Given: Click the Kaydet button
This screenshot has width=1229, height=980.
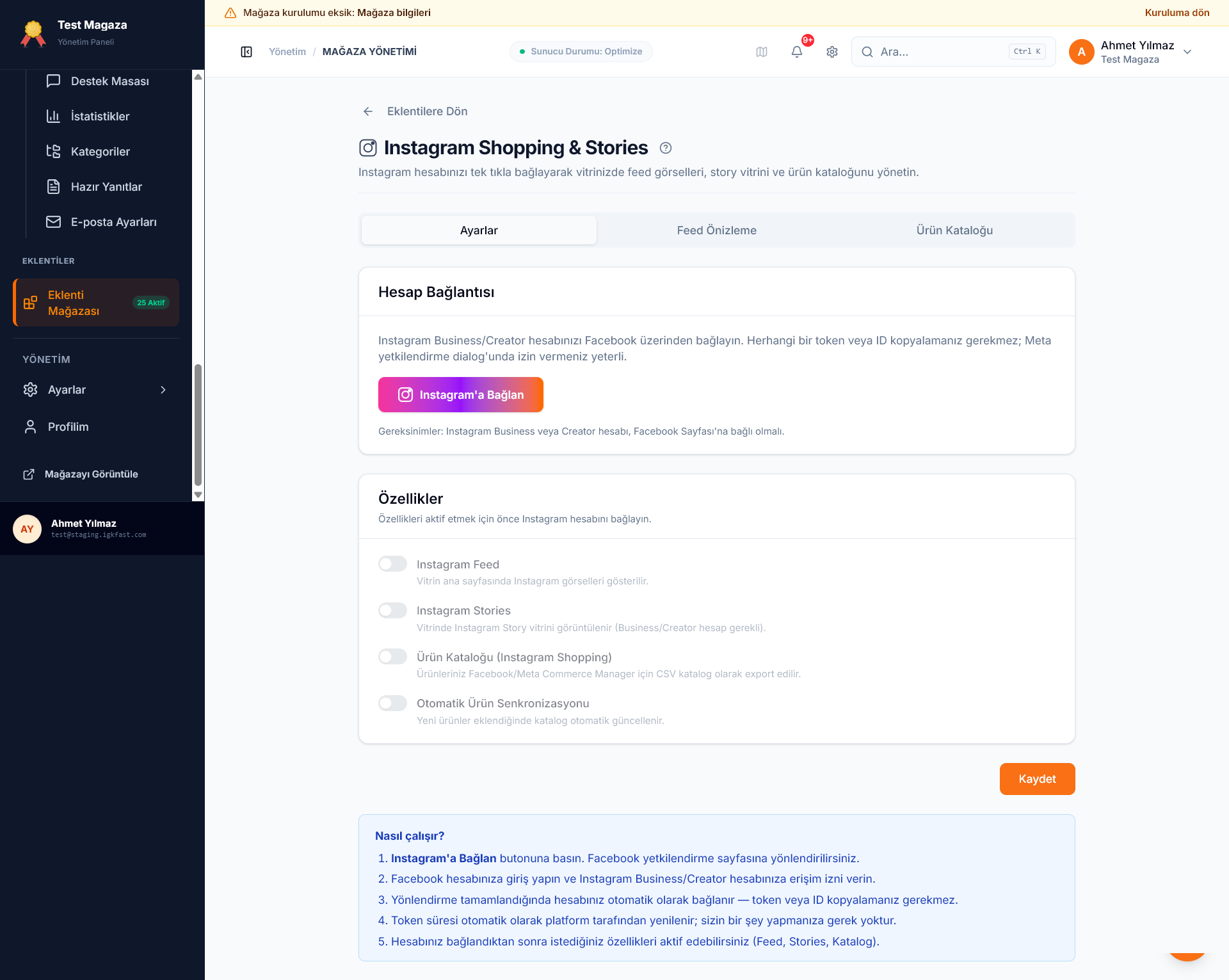Looking at the screenshot, I should pyautogui.click(x=1038, y=779).
